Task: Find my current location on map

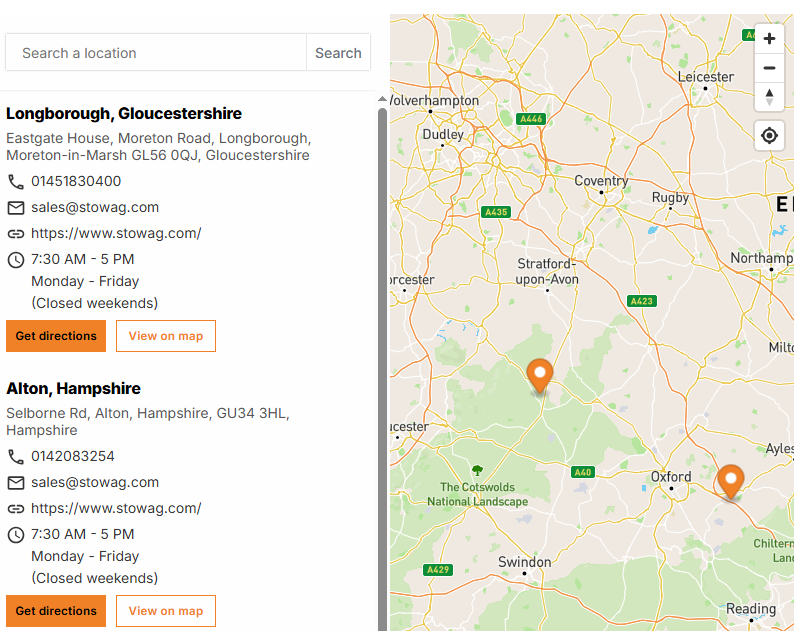Action: coord(769,135)
